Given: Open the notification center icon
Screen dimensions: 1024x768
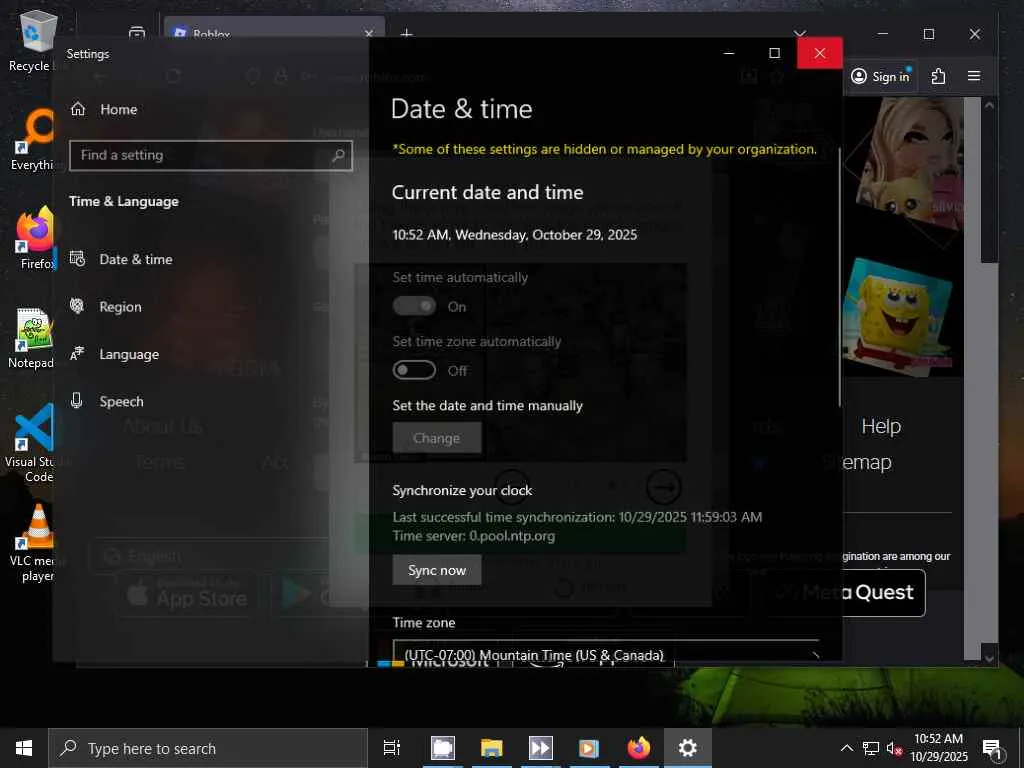Looking at the screenshot, I should click(992, 748).
